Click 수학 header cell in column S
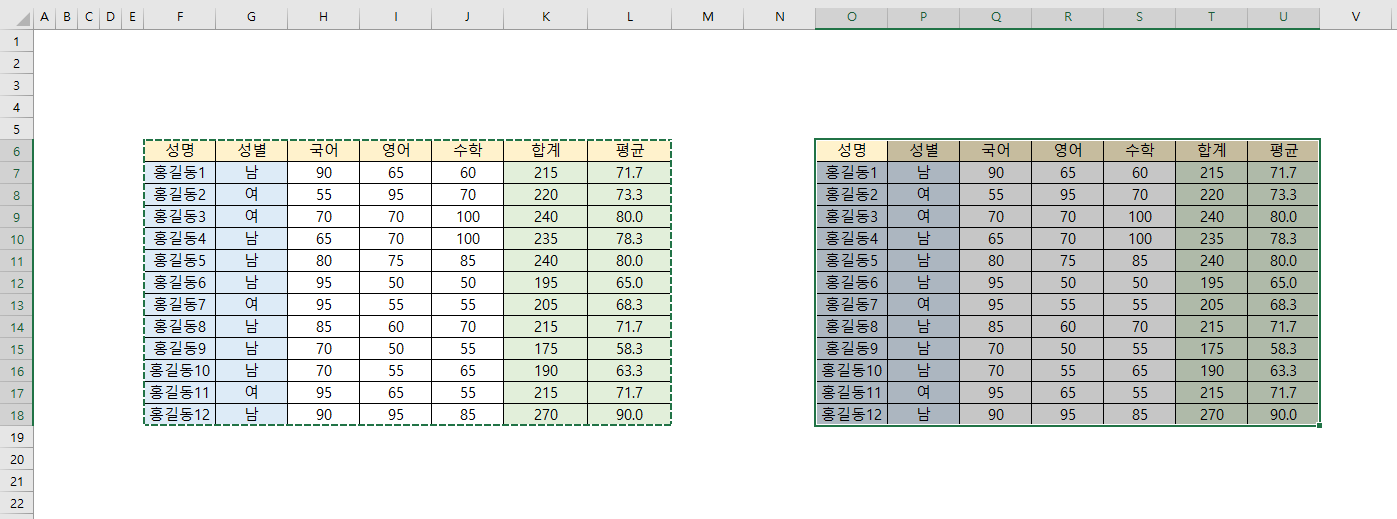Image resolution: width=1397 pixels, height=519 pixels. click(x=1140, y=150)
